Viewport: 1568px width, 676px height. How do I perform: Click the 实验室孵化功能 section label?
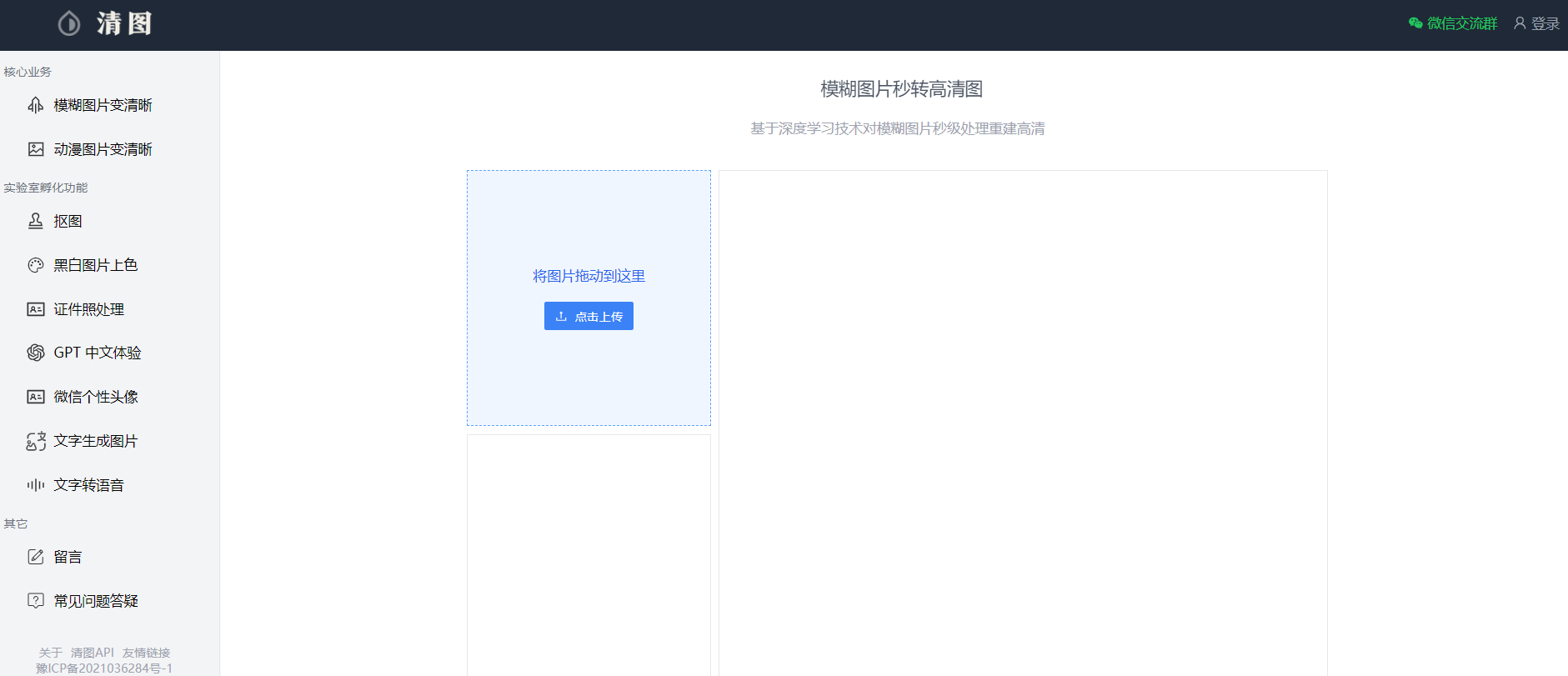(x=45, y=188)
